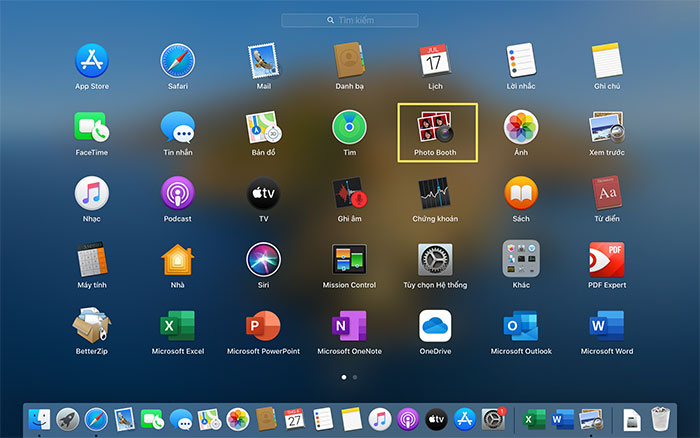Open the Ghi âm voice recorder

click(x=349, y=193)
